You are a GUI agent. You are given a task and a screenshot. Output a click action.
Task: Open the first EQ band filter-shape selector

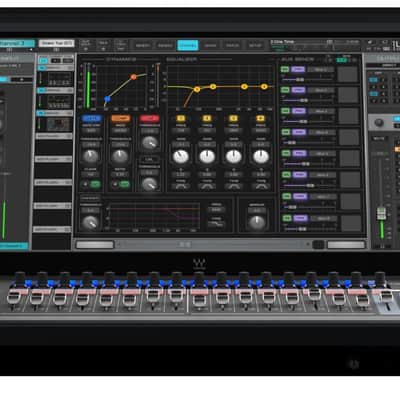pos(181,187)
